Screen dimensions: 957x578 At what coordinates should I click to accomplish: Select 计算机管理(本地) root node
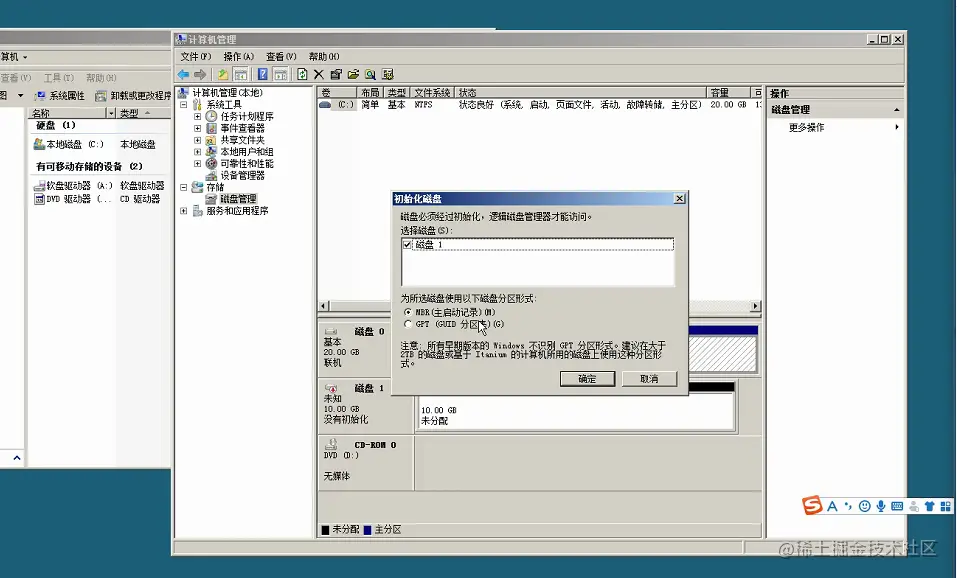(x=227, y=93)
